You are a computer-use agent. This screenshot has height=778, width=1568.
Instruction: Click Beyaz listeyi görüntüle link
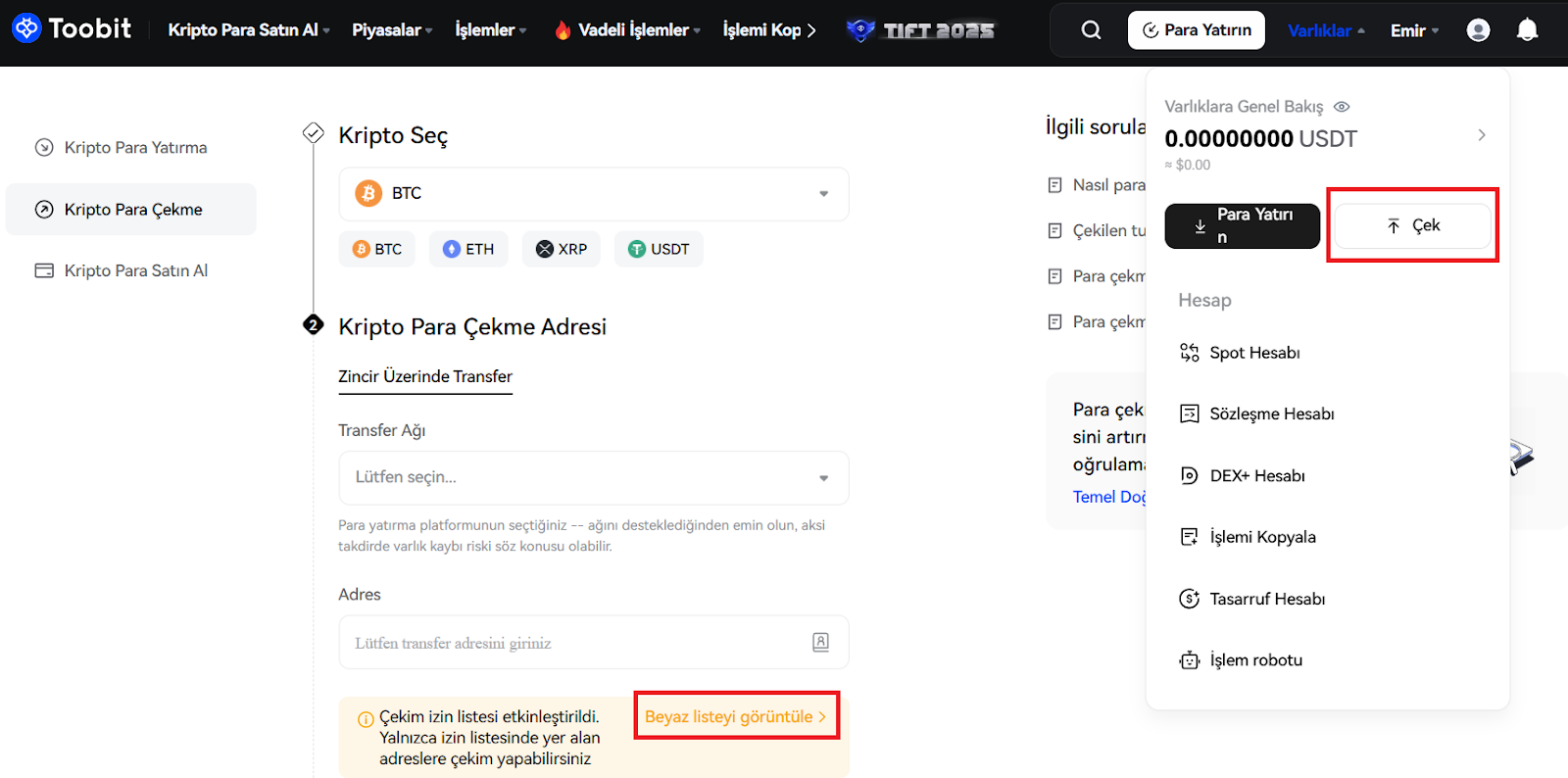click(736, 716)
